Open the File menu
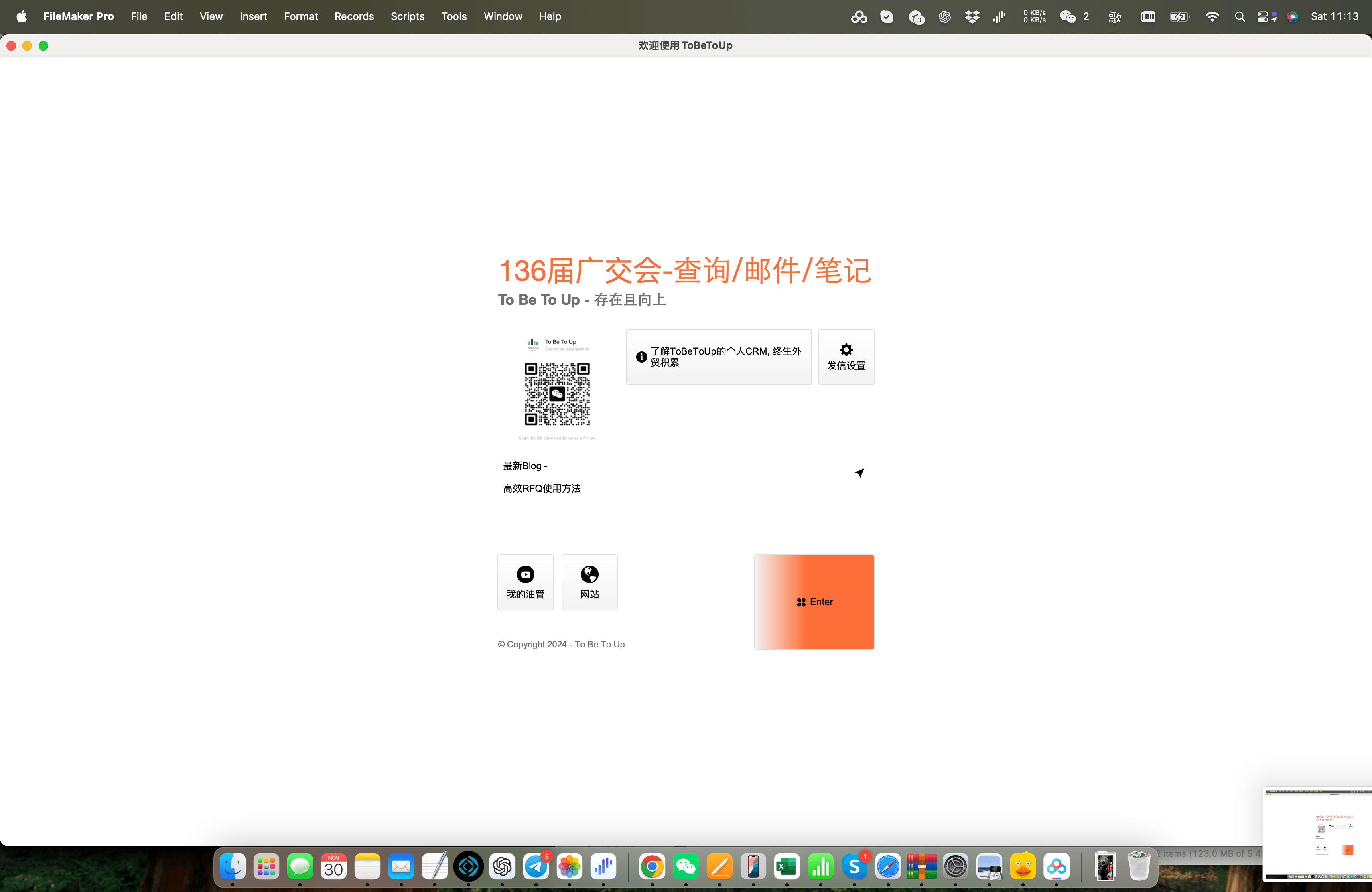The image size is (1372, 892). [x=139, y=16]
